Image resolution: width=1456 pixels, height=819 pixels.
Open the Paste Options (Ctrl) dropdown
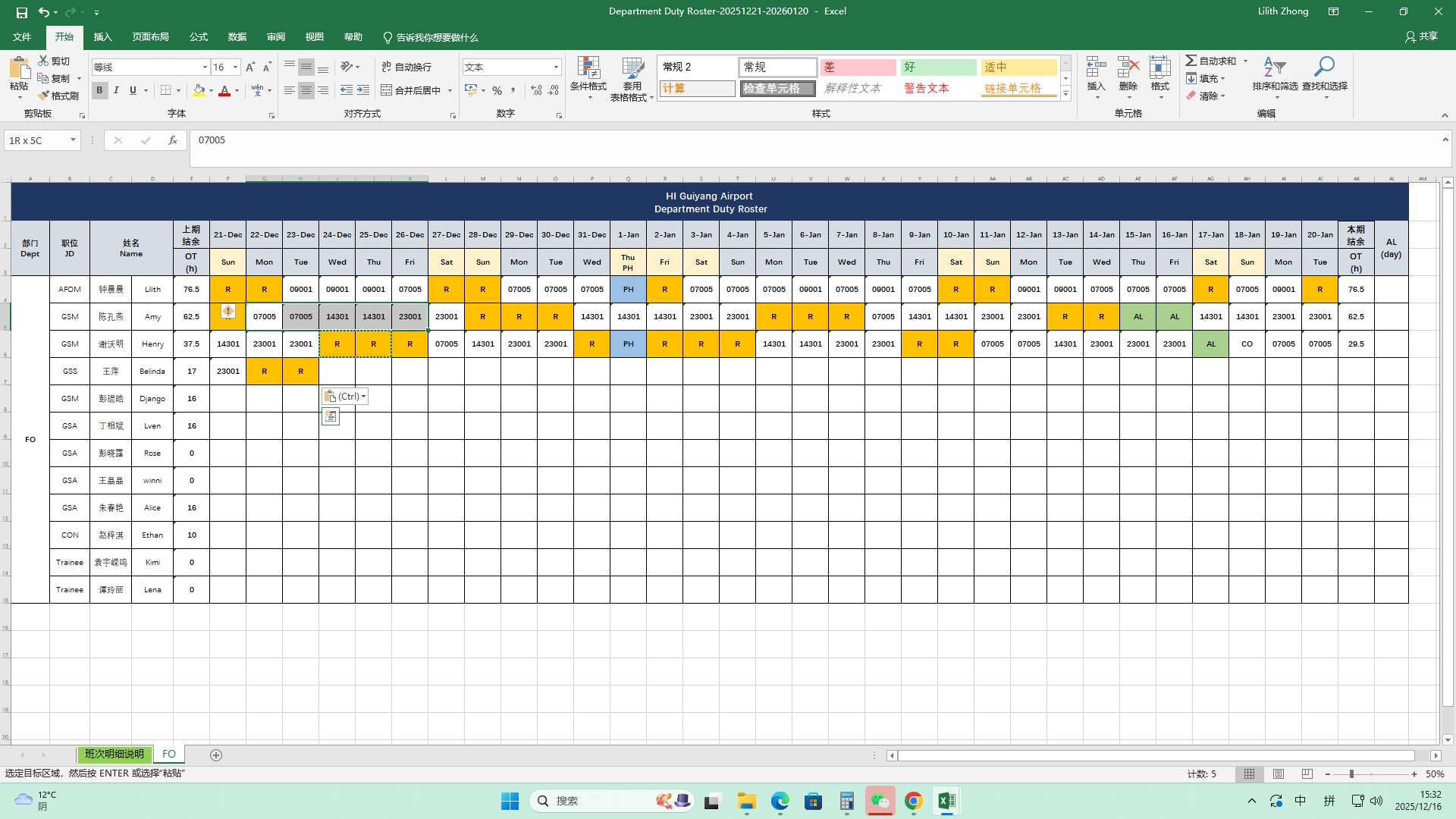(346, 397)
